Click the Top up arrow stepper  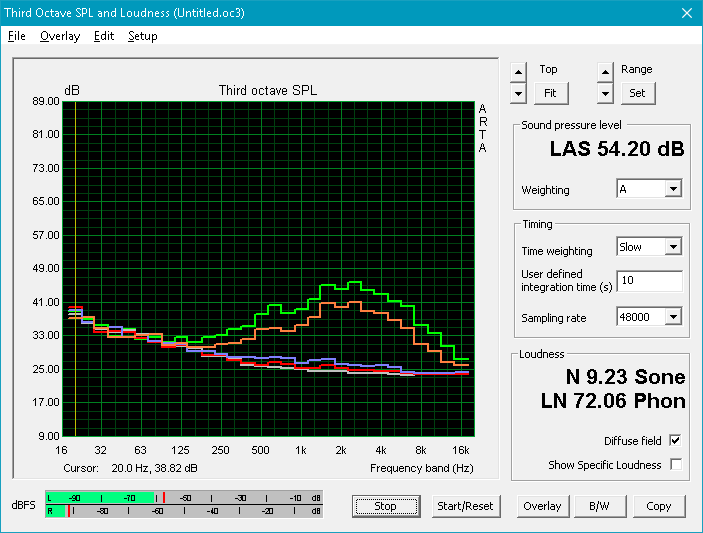[x=518, y=72]
